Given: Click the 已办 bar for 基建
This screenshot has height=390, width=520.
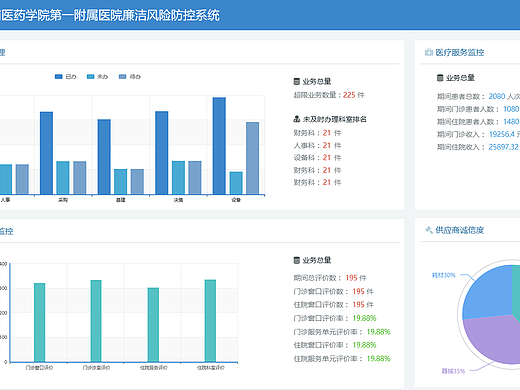Looking at the screenshot, I should [x=104, y=157].
